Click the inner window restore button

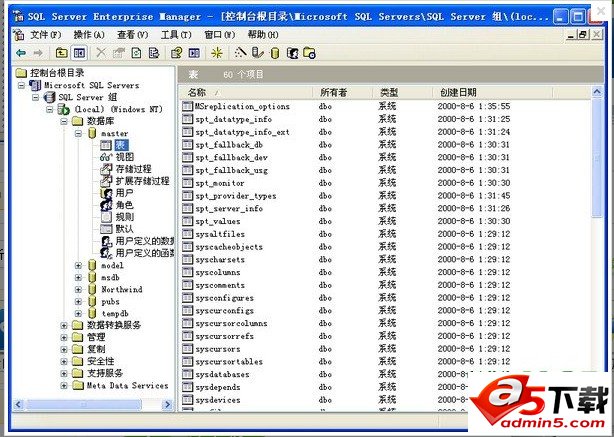click(583, 35)
